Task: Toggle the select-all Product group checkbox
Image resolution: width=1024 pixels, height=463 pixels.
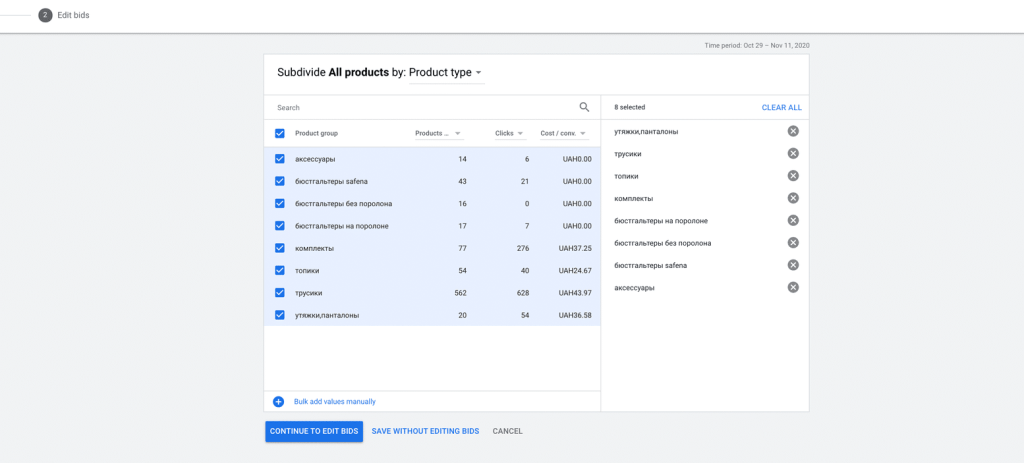Action: 280,133
